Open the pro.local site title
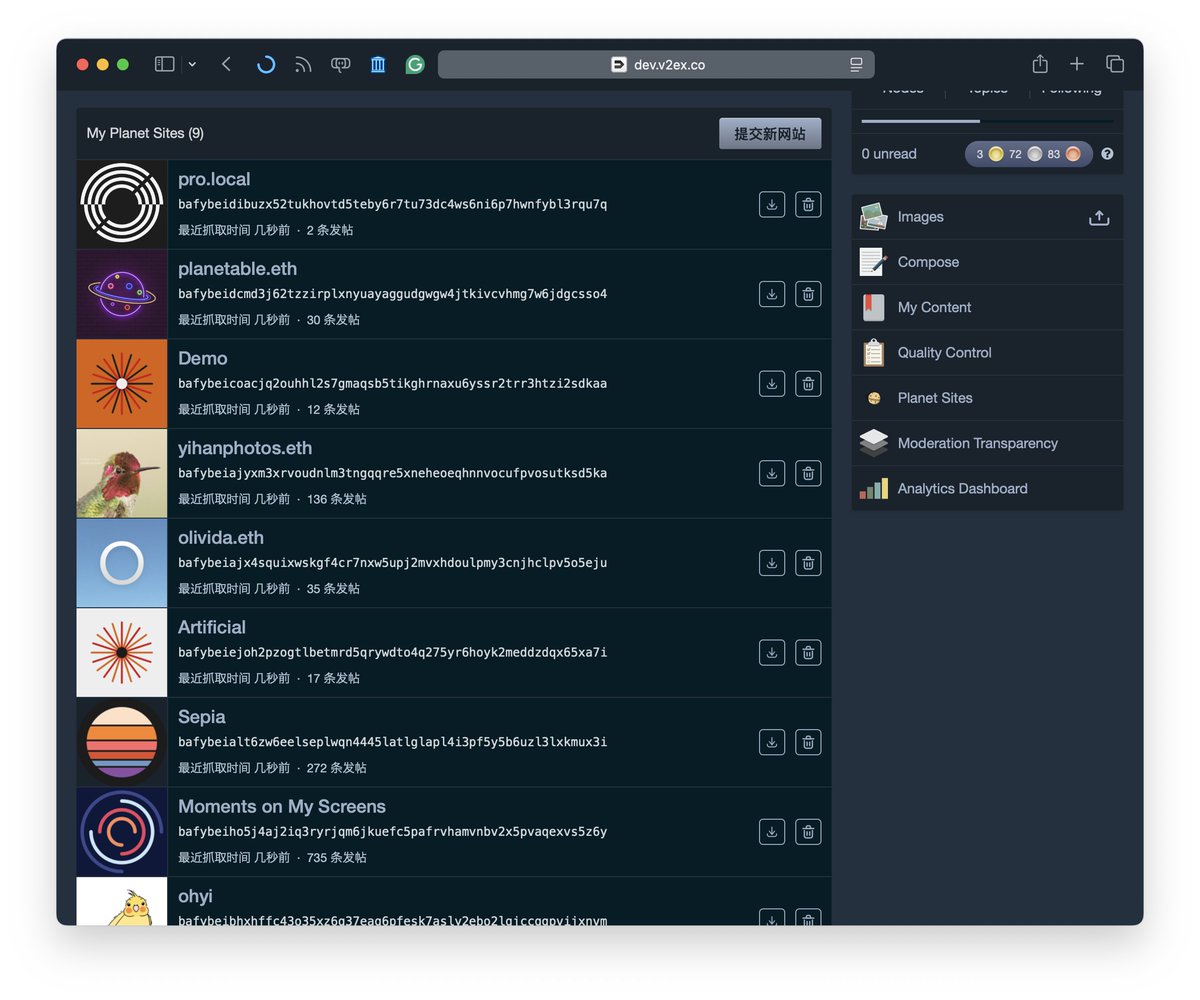1200x1000 pixels. [x=214, y=179]
